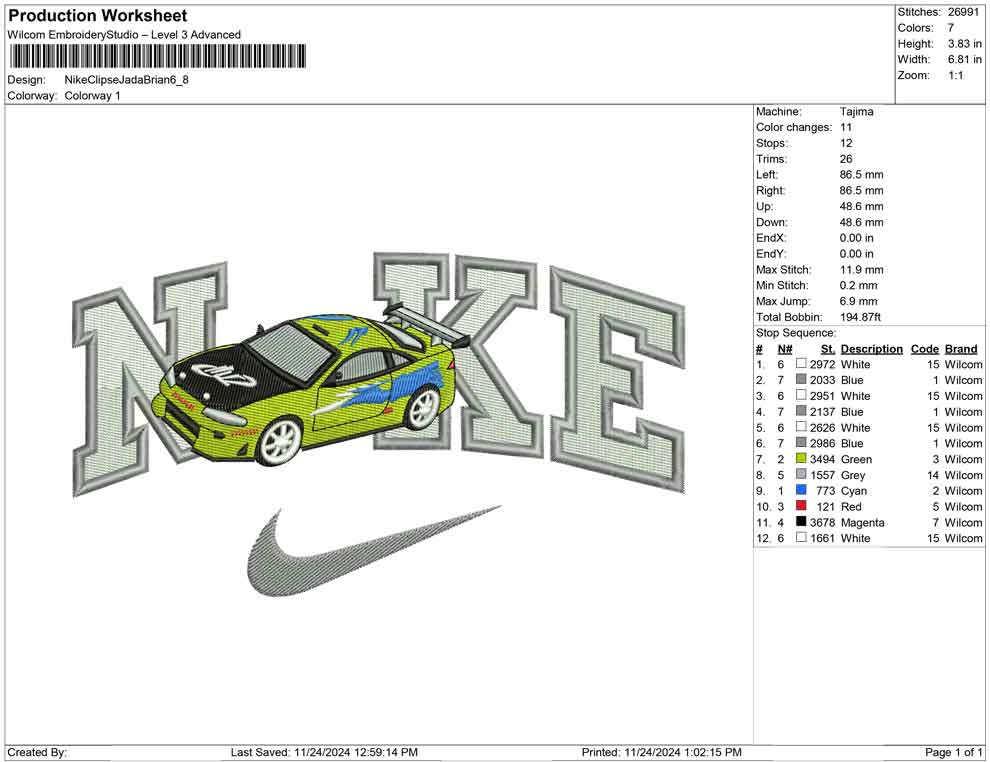
Task: Click Page 1 of 1 in the footer
Action: 953,753
